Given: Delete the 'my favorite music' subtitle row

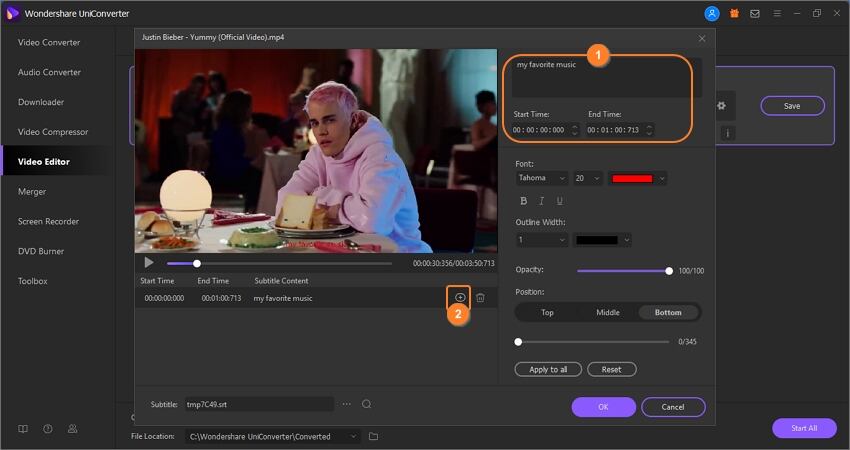Looking at the screenshot, I should coord(480,298).
